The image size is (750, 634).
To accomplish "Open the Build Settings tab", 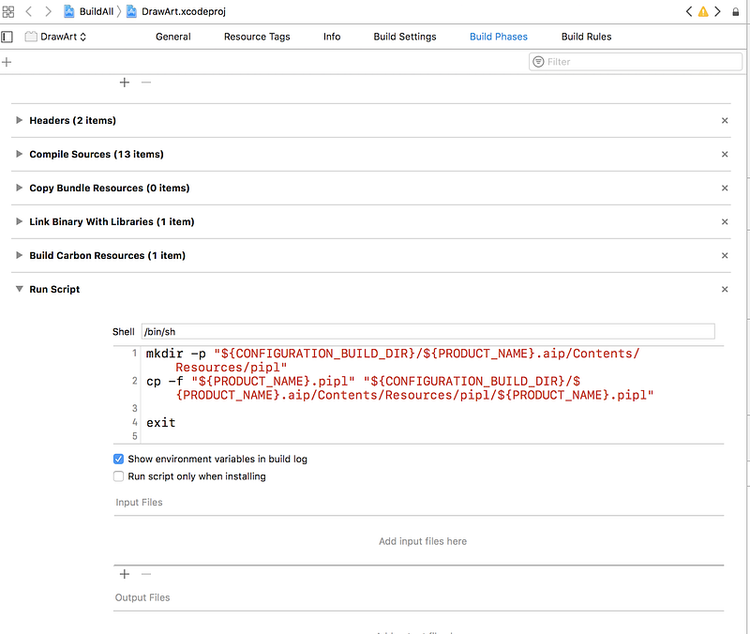I will click(x=405, y=37).
